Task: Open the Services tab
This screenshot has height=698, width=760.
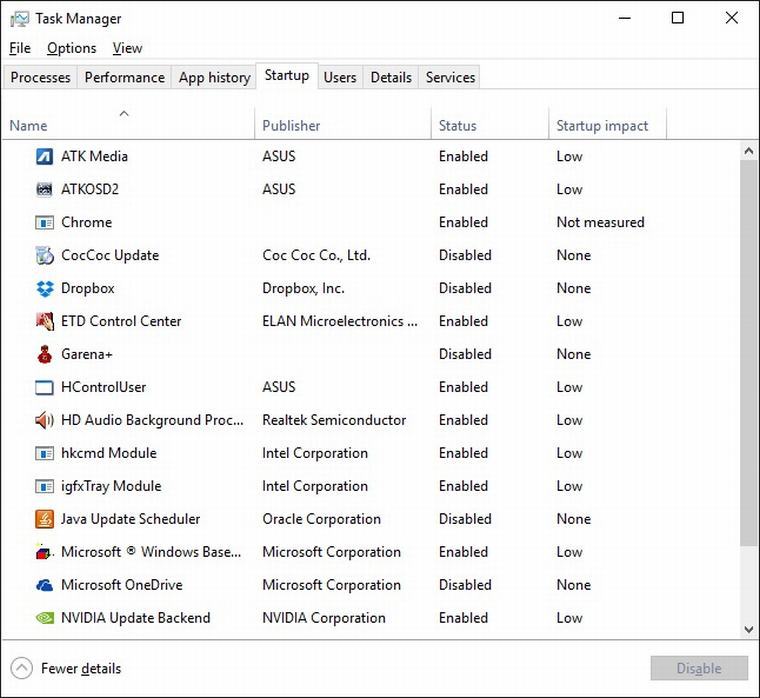Action: click(450, 78)
